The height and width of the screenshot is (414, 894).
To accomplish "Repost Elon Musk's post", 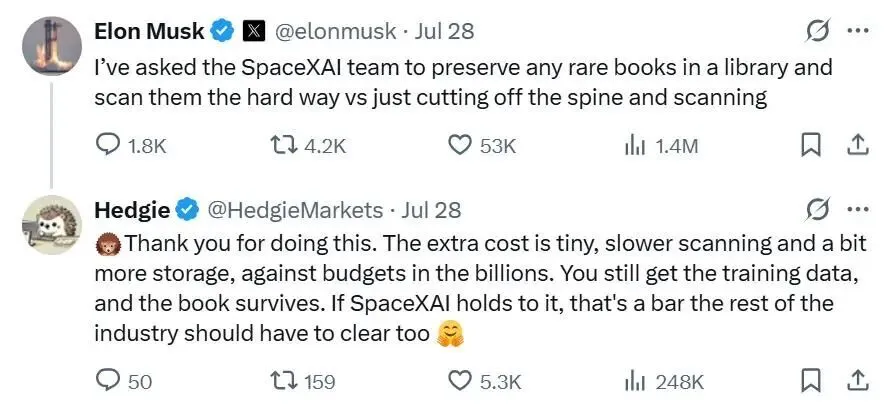I will (x=308, y=147).
